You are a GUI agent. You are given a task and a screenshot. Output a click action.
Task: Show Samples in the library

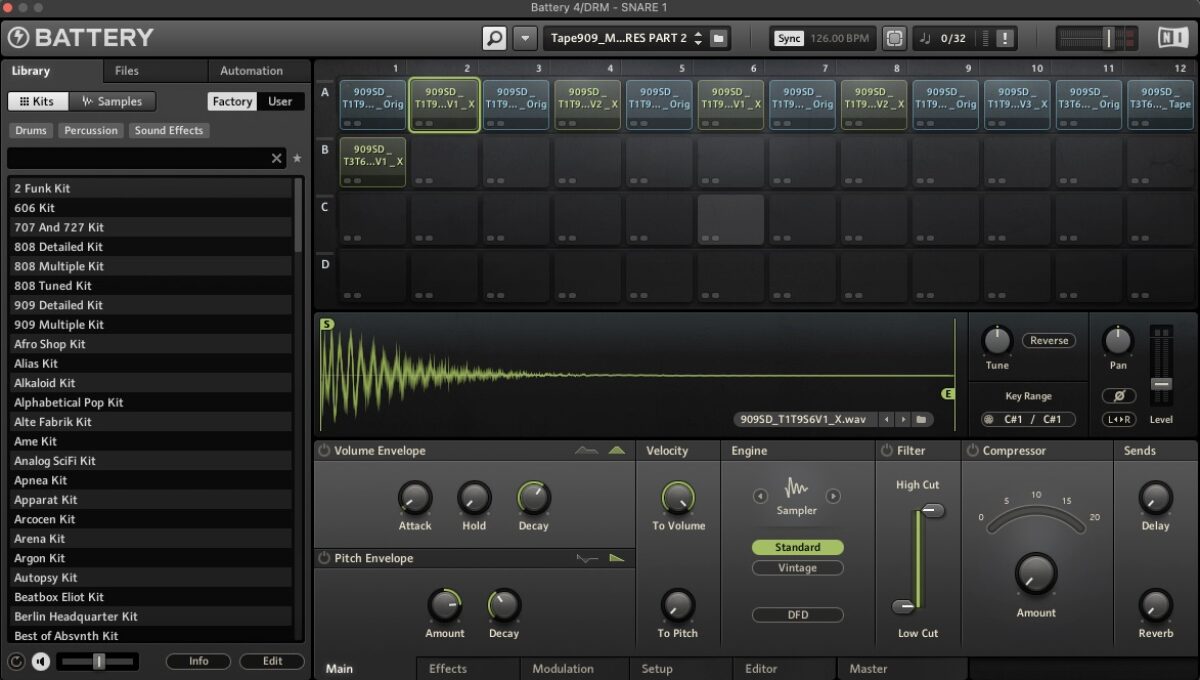pos(112,101)
